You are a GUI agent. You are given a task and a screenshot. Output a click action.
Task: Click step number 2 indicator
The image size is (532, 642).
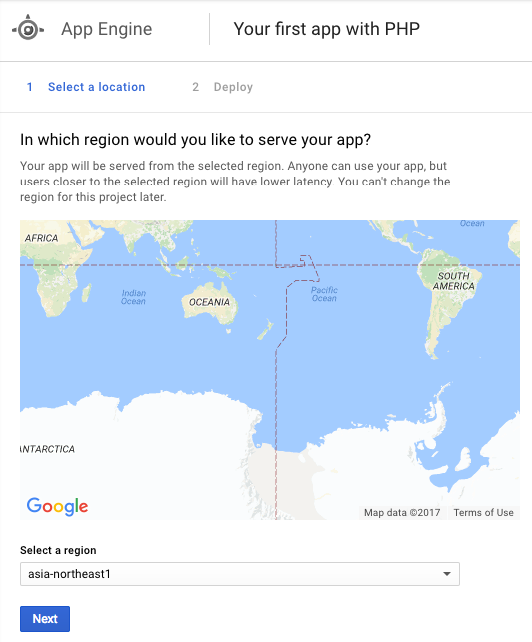tap(195, 87)
